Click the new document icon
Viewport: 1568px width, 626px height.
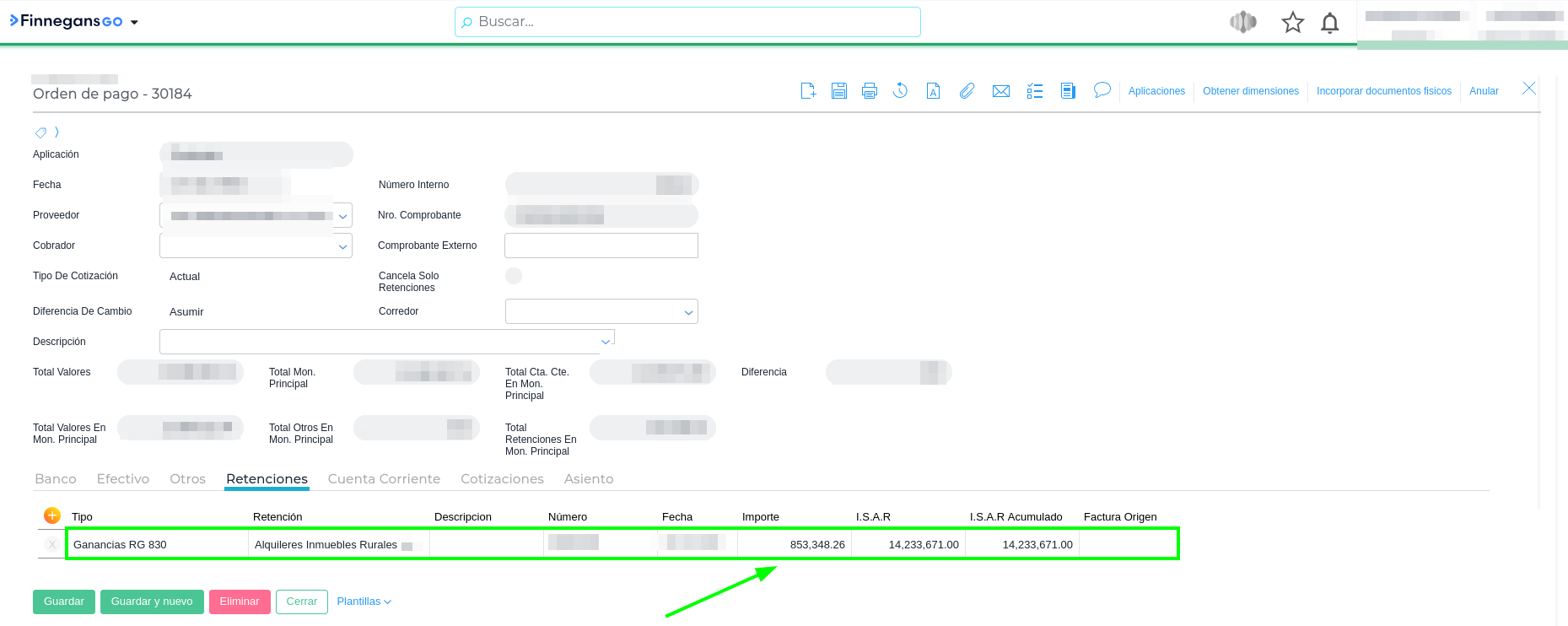808,91
